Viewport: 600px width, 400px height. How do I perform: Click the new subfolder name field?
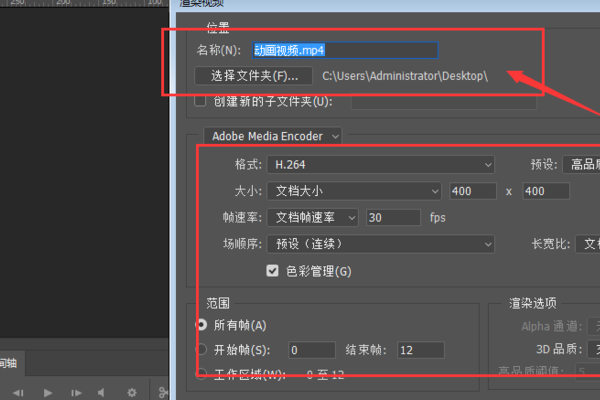coord(443,102)
